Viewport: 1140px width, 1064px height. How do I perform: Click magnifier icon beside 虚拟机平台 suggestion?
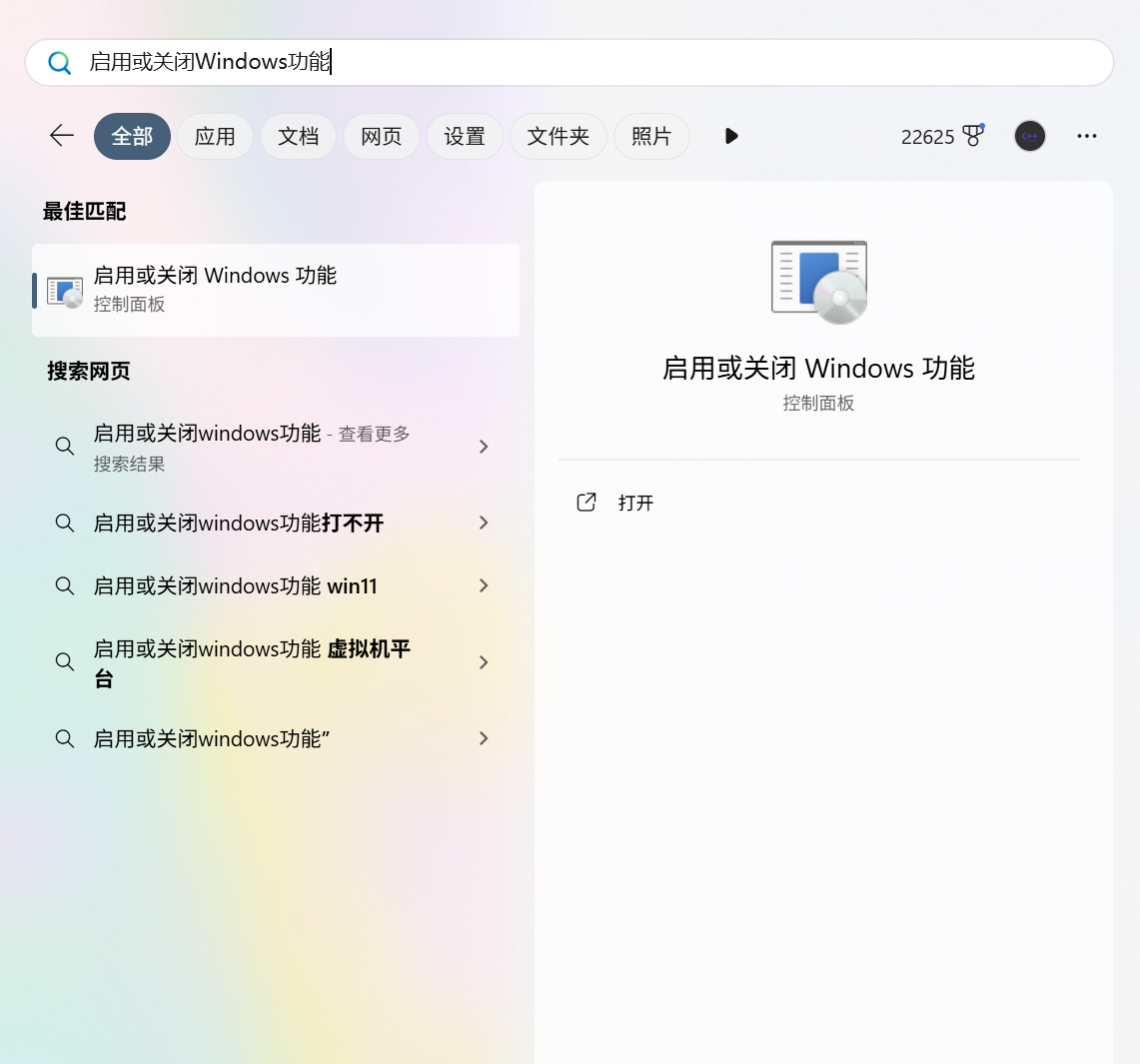(x=65, y=662)
